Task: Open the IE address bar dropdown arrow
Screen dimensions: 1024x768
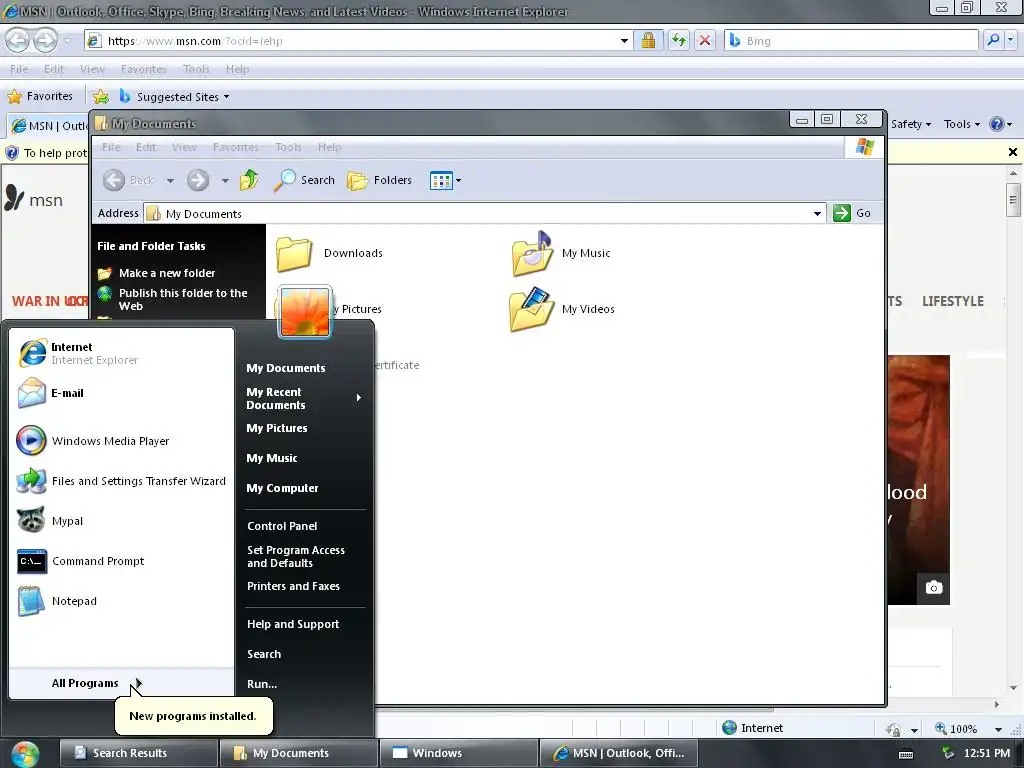Action: click(624, 40)
